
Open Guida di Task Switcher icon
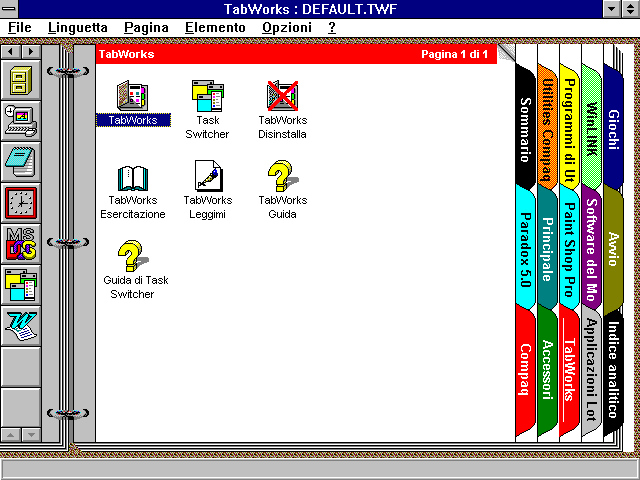133,256
